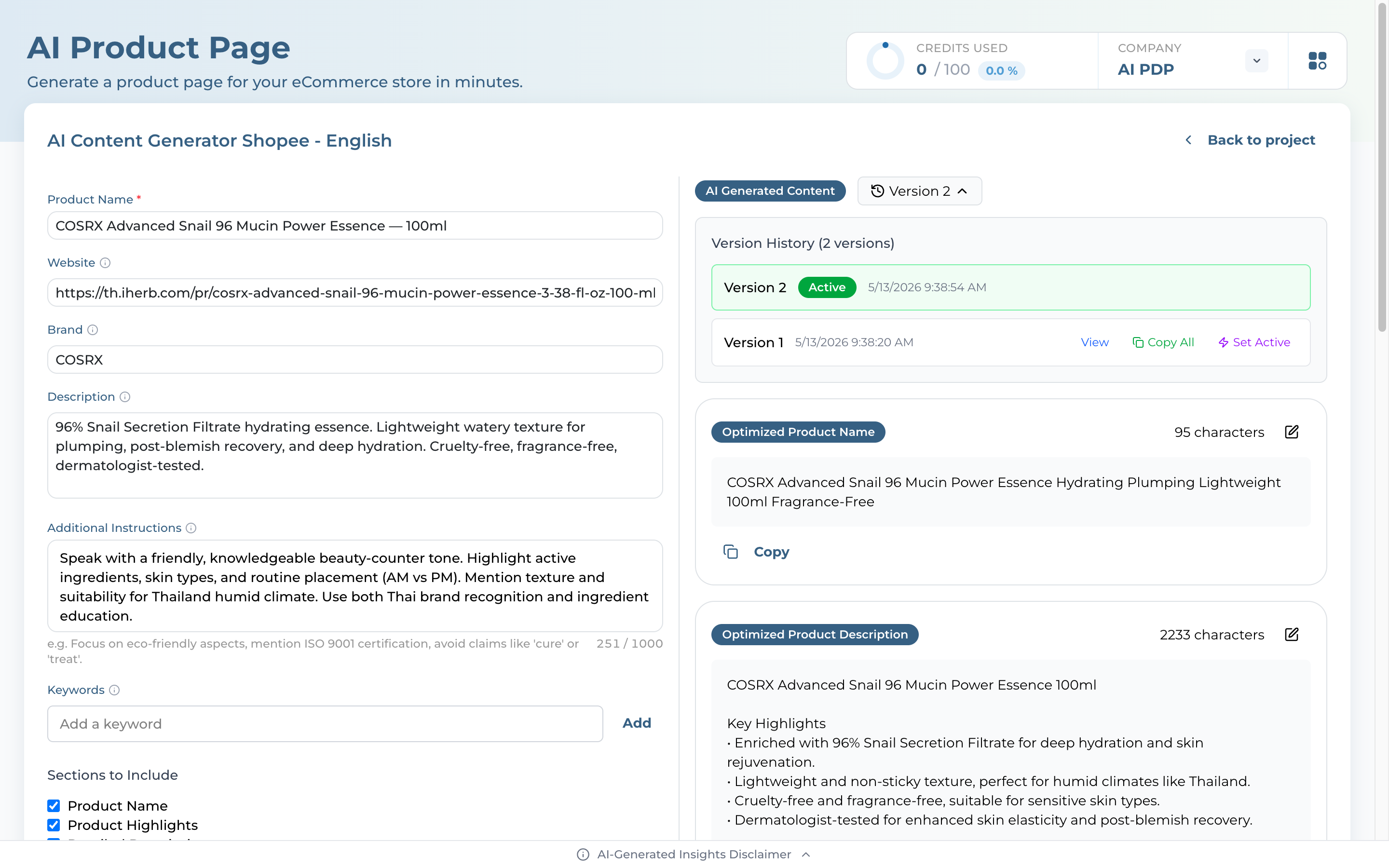Image resolution: width=1389 pixels, height=868 pixels.
Task: View Version 1 content
Action: [1094, 343]
